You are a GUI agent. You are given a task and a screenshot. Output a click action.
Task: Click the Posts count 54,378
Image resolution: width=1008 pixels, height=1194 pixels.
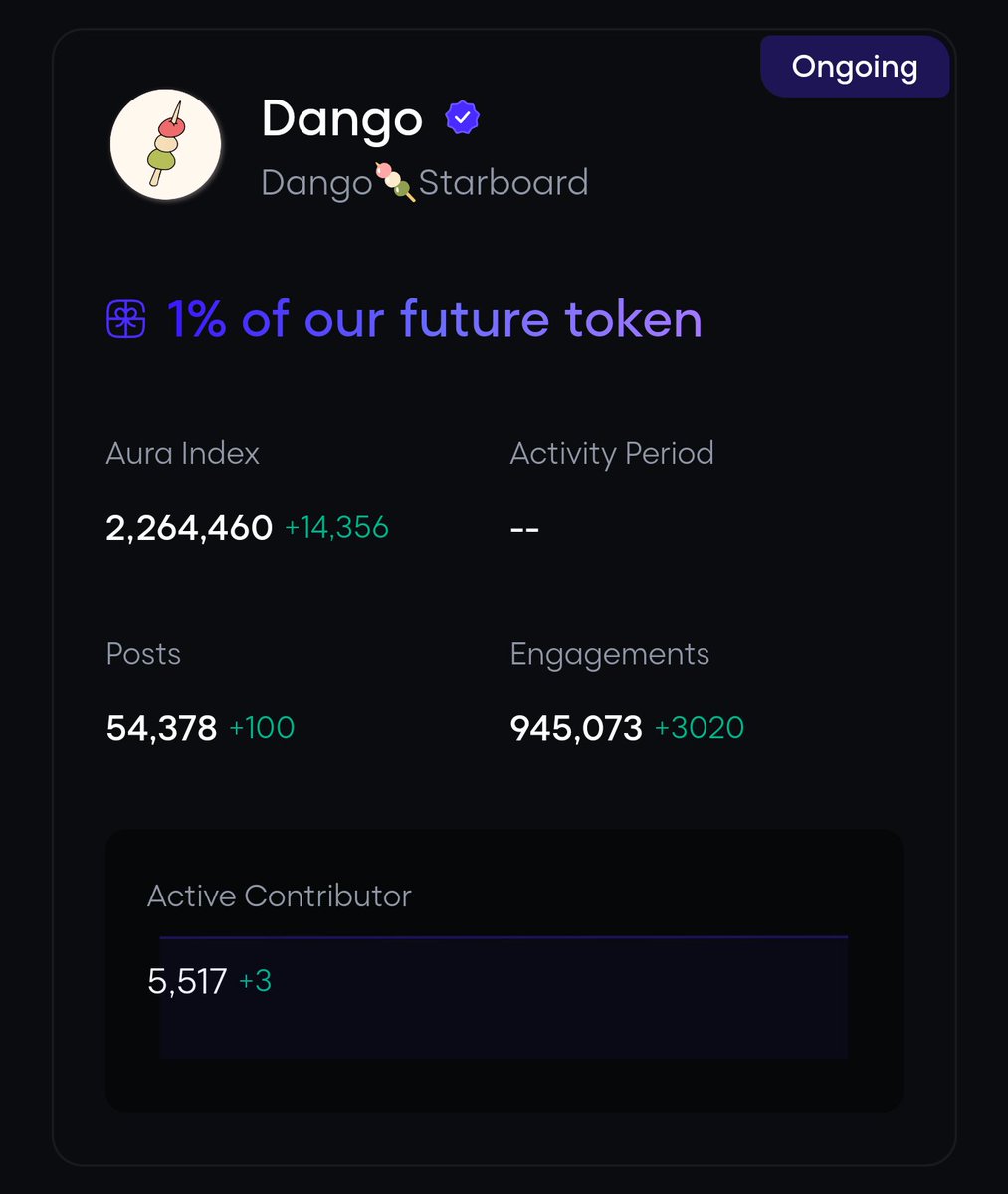[161, 728]
